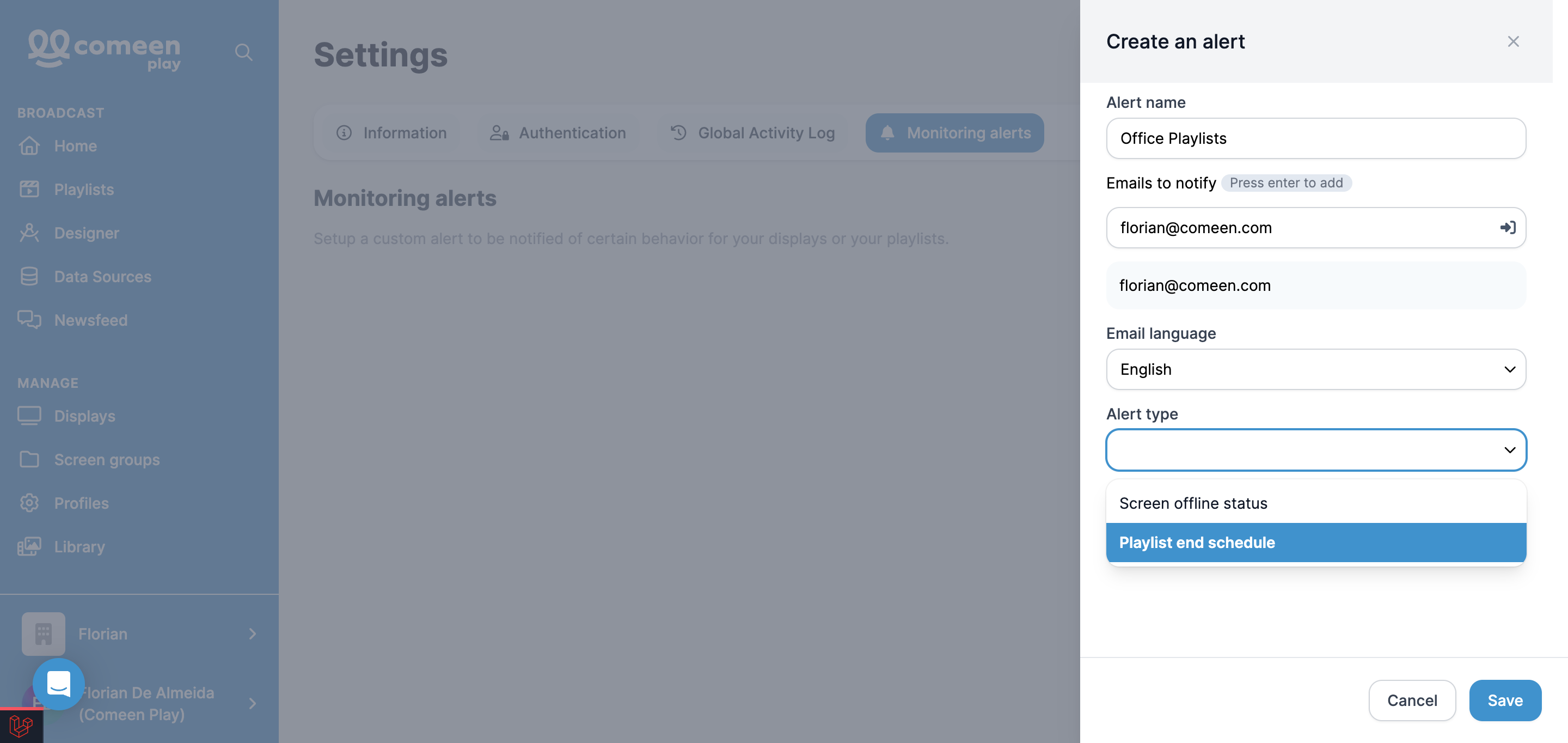The image size is (1568, 743).
Task: Click the Data Sources database icon
Action: pyautogui.click(x=29, y=277)
